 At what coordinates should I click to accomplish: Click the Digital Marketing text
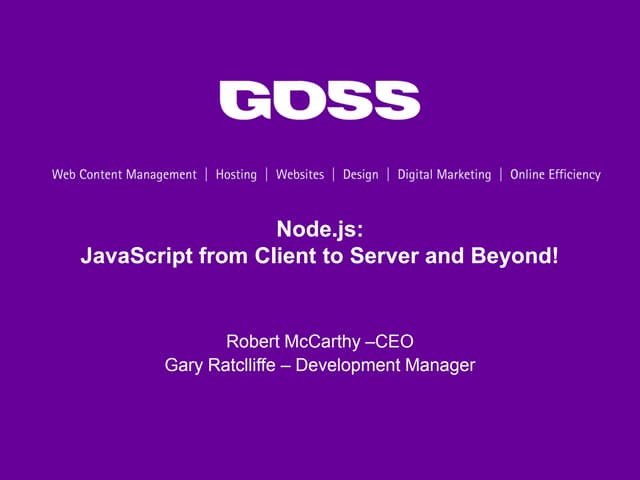(444, 174)
